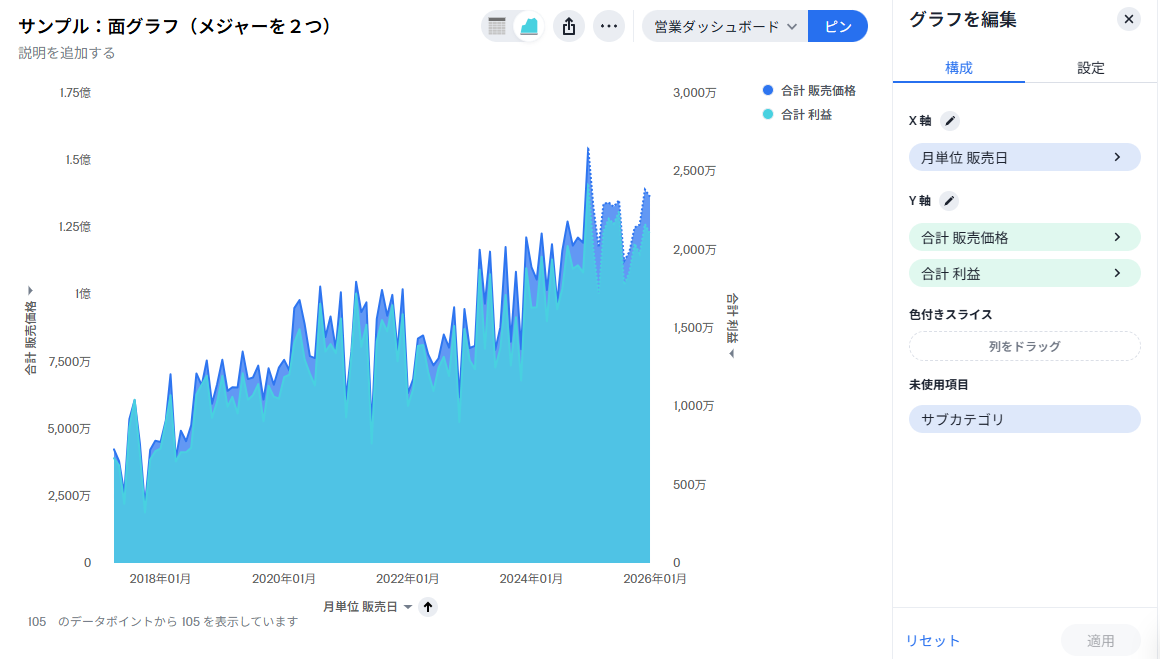1160x659 pixels.
Task: Select the 構成 tab
Action: [958, 68]
